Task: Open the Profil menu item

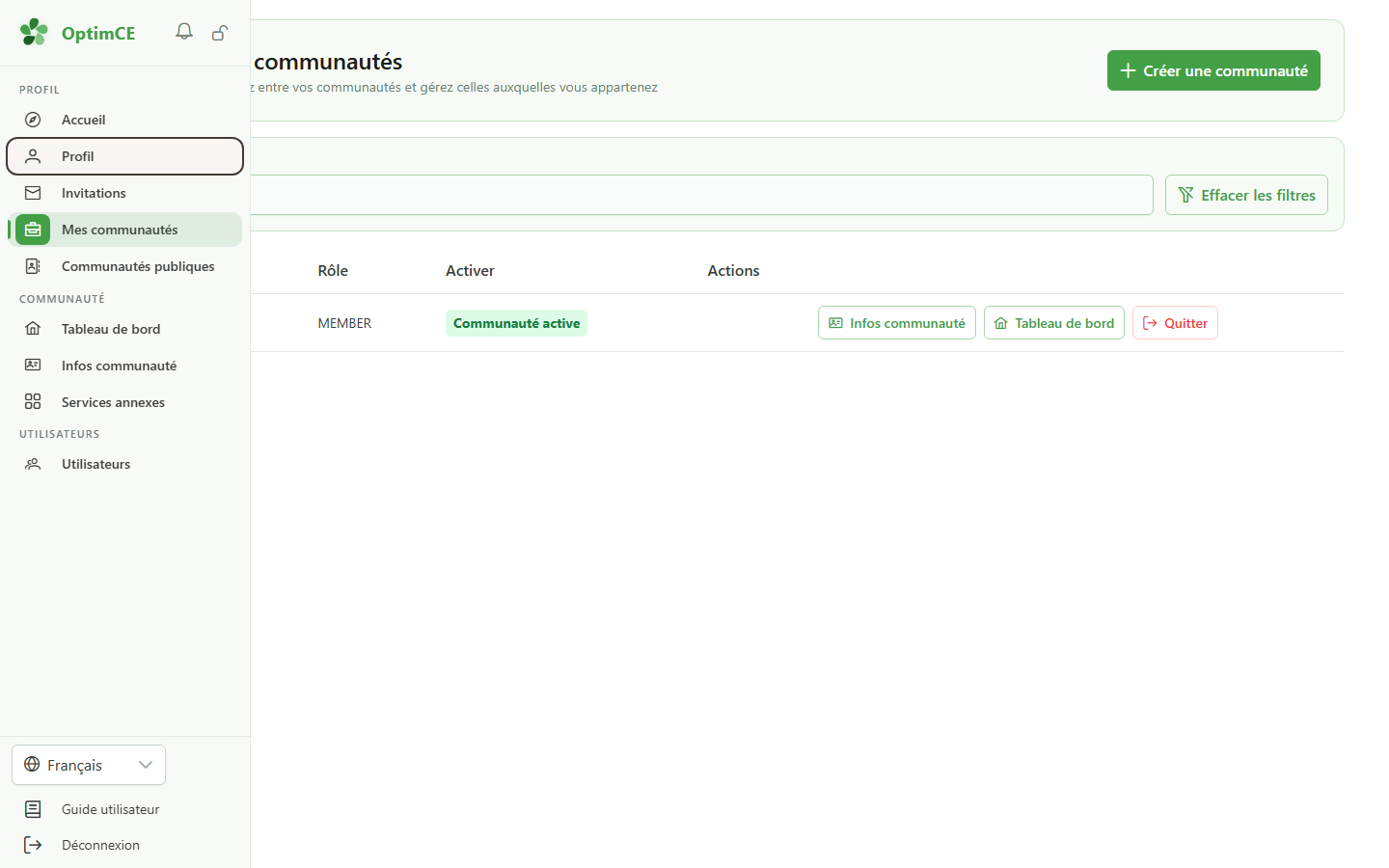Action: 124,156
